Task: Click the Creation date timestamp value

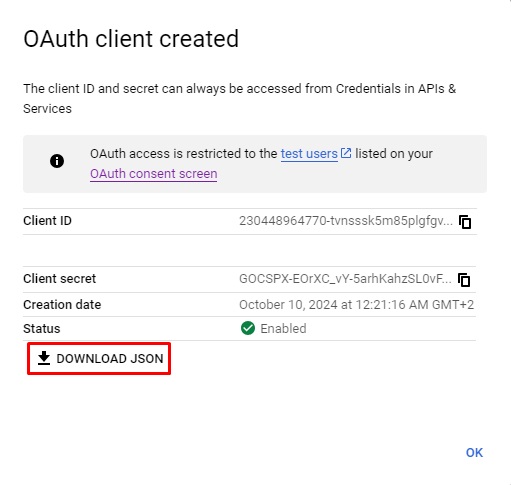Action: (356, 305)
